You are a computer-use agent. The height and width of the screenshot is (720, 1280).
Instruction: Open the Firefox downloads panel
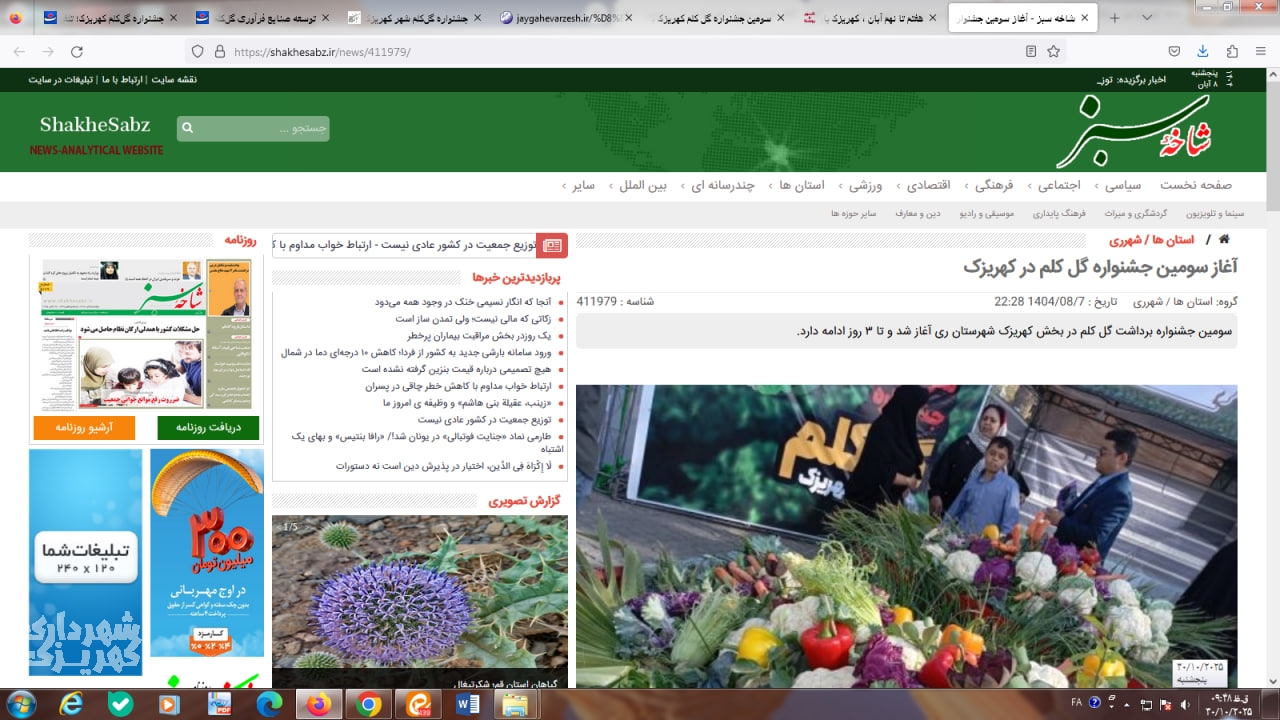pos(1203,52)
